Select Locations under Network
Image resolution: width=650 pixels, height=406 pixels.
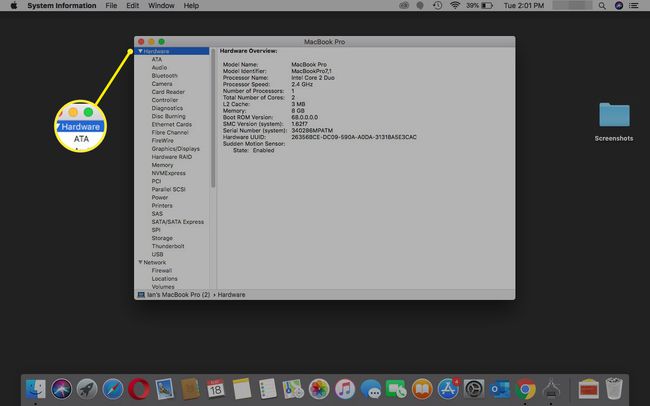tap(164, 279)
